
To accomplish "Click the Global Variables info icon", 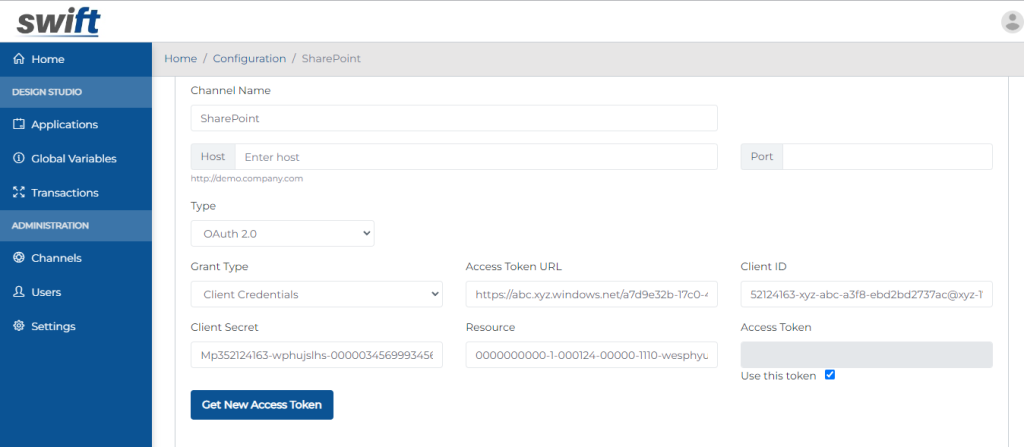I will (x=18, y=158).
